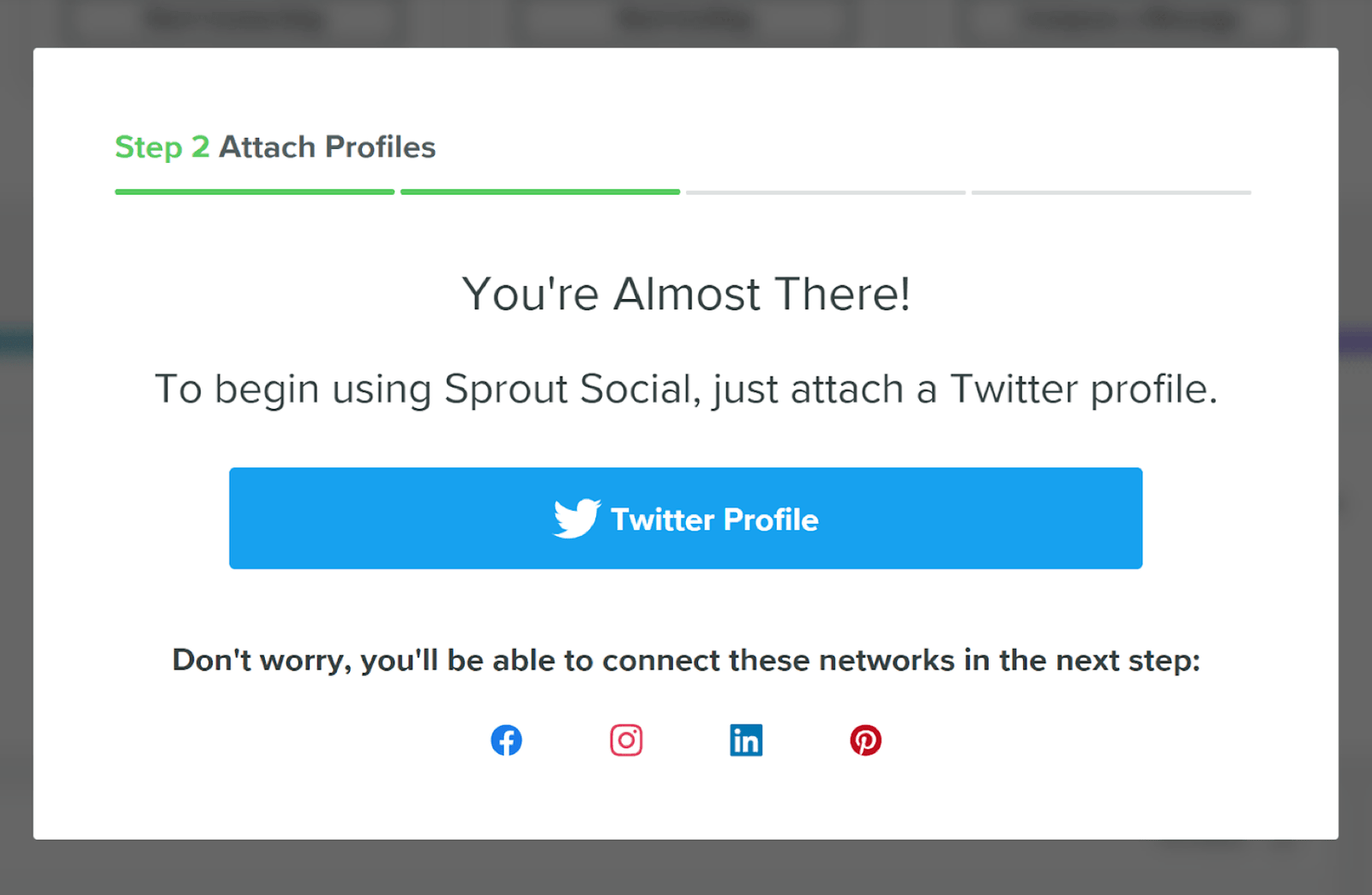Click the Twitter bird icon in the button
The width and height of the screenshot is (1372, 895).
pyautogui.click(x=577, y=518)
